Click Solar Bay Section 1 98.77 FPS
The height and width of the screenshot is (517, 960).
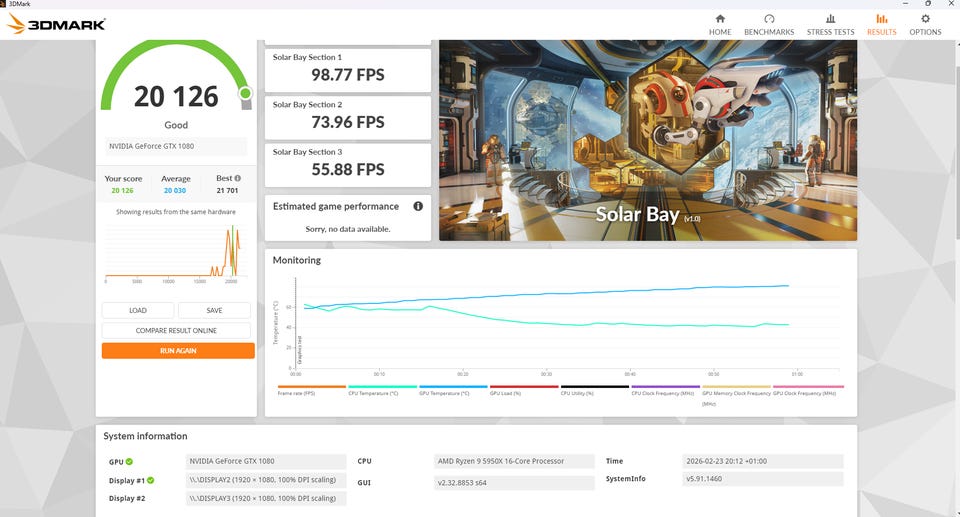(x=348, y=70)
